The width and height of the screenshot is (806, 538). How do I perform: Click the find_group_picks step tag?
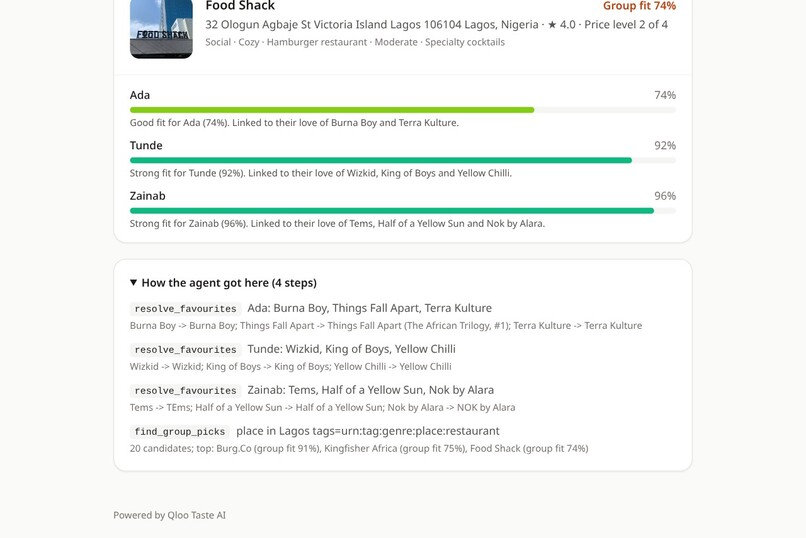179,432
